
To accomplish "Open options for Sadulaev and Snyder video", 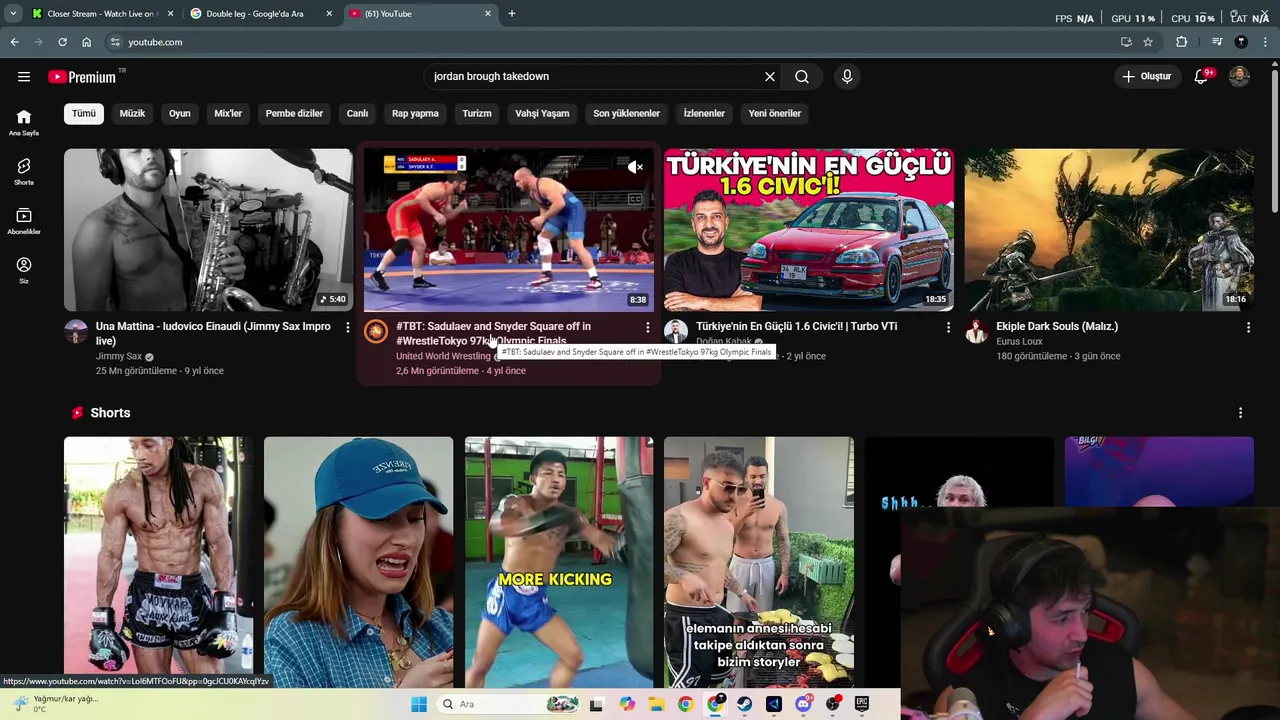I will coord(647,327).
